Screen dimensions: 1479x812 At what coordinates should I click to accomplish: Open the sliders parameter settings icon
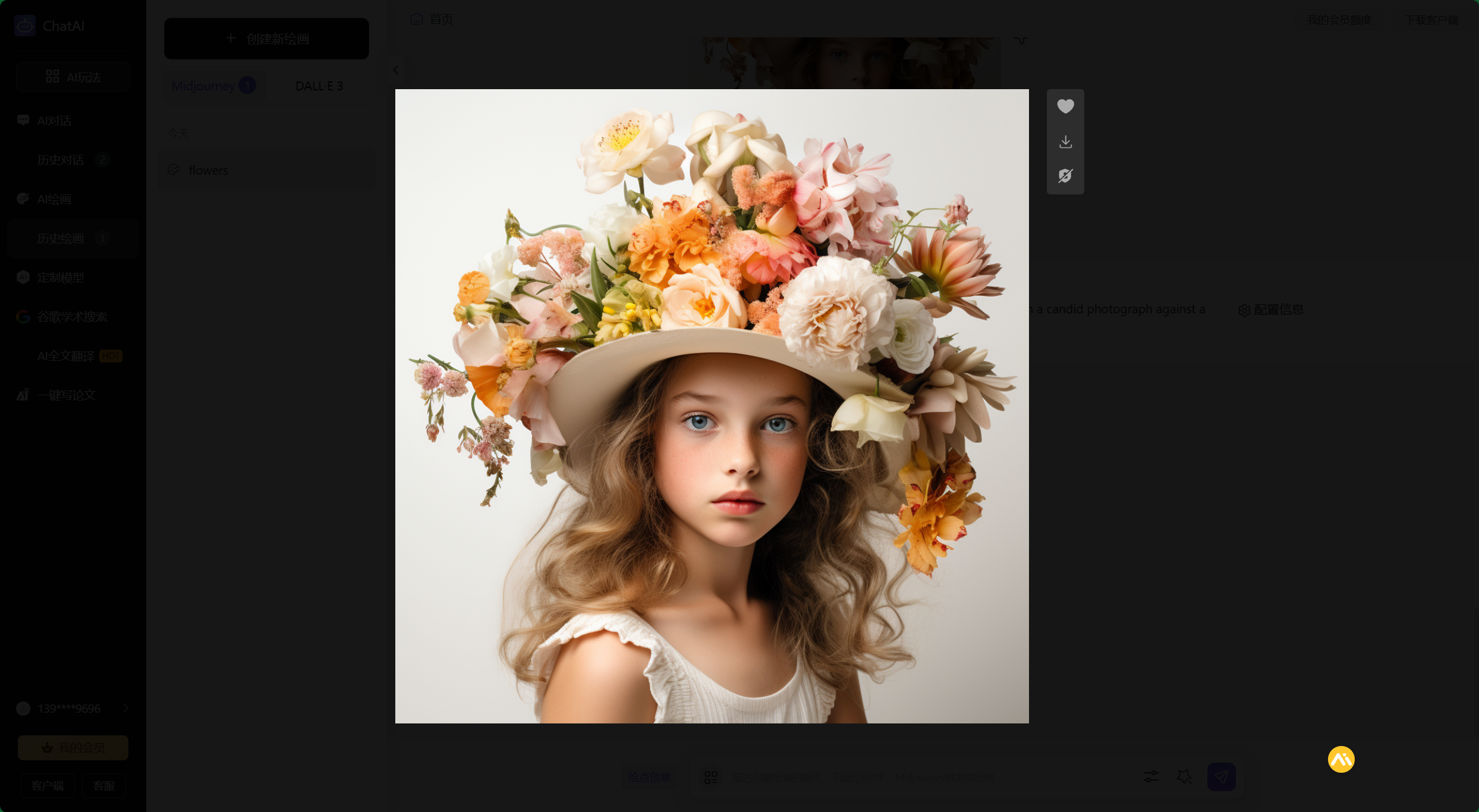[x=1151, y=776]
